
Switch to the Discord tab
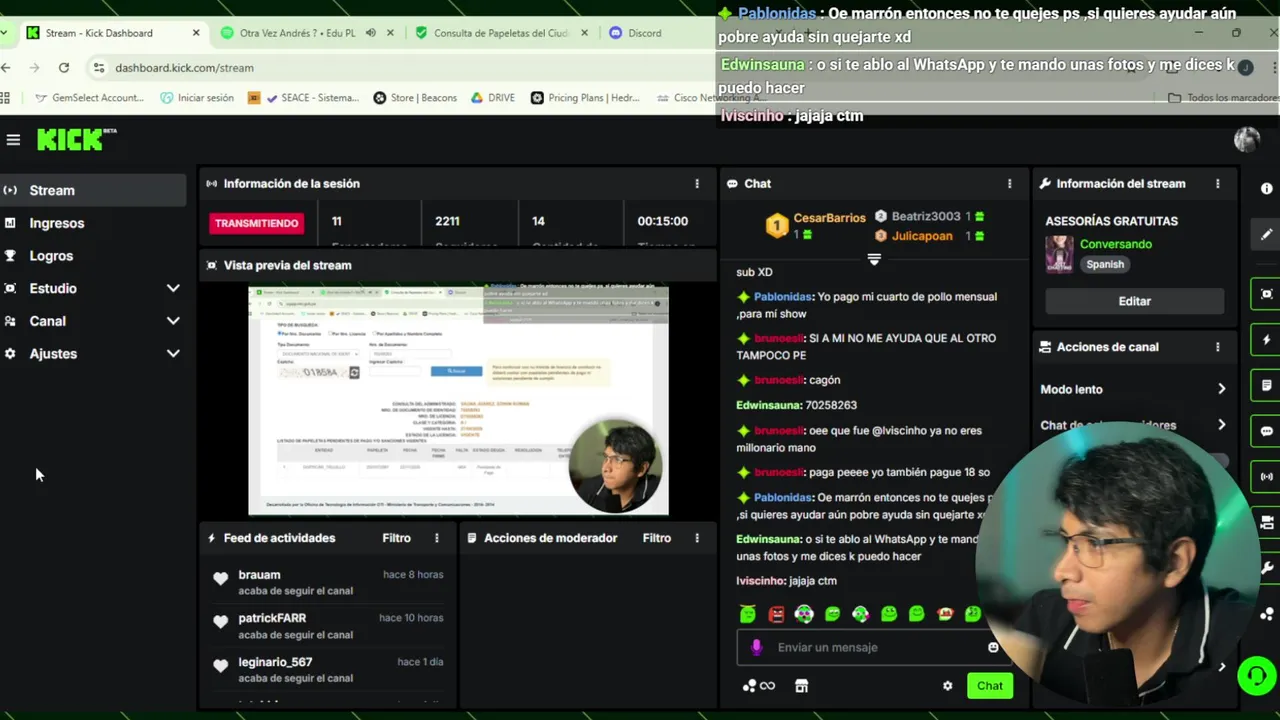(644, 33)
